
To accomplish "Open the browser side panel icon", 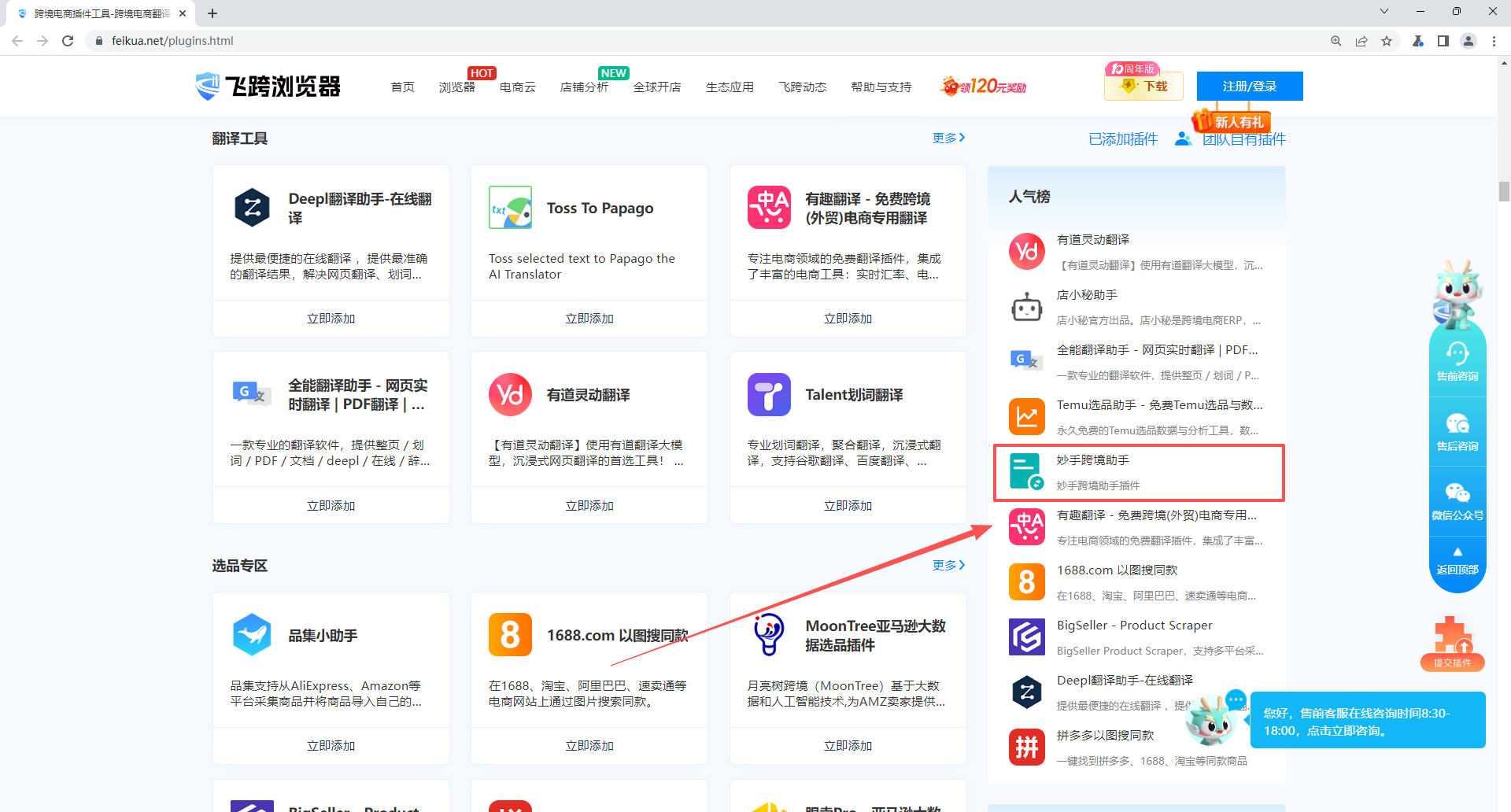I will tap(1443, 41).
